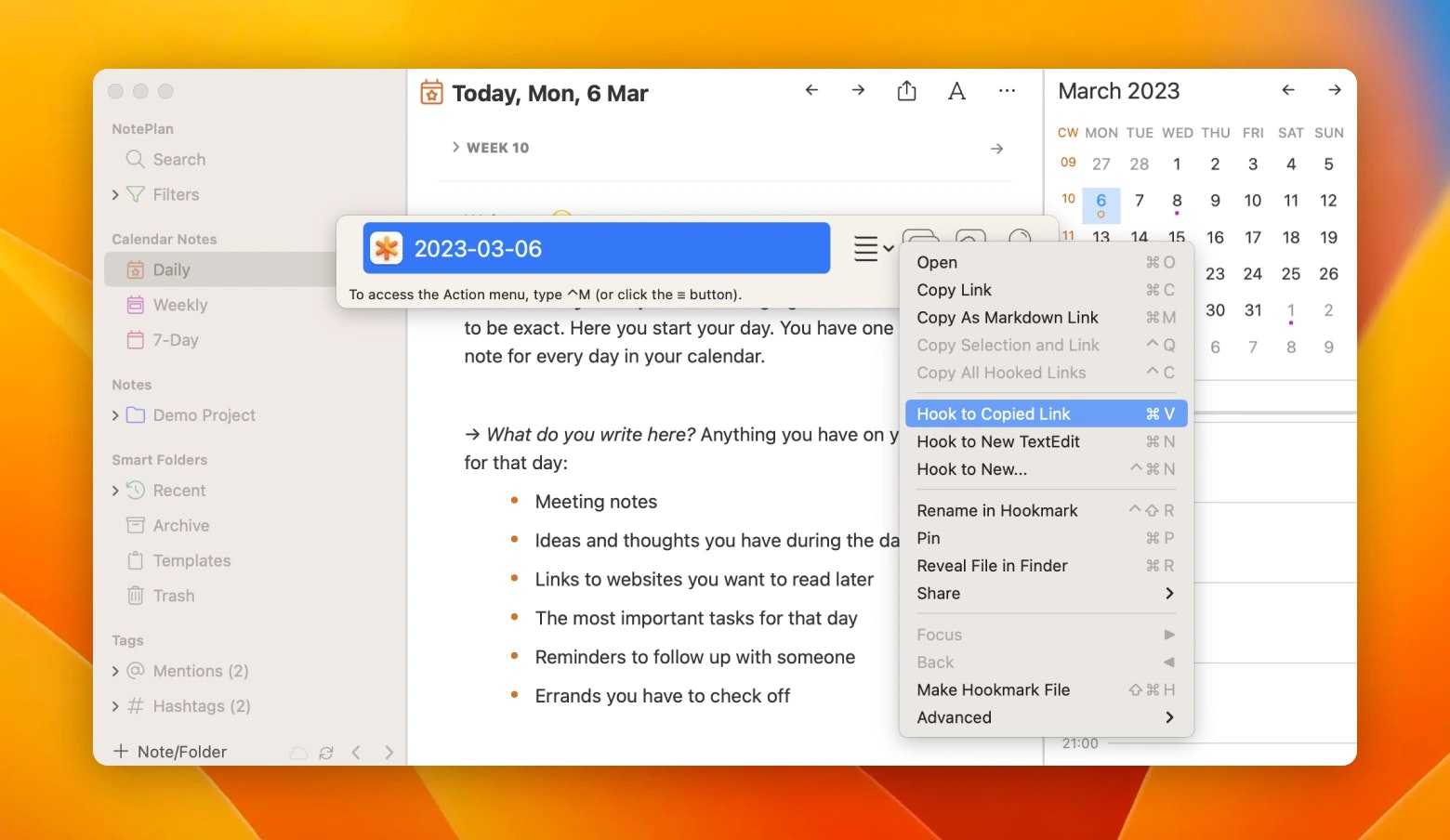1450x840 pixels.
Task: Open Mentions (2) tags
Action: pyautogui.click(x=201, y=671)
